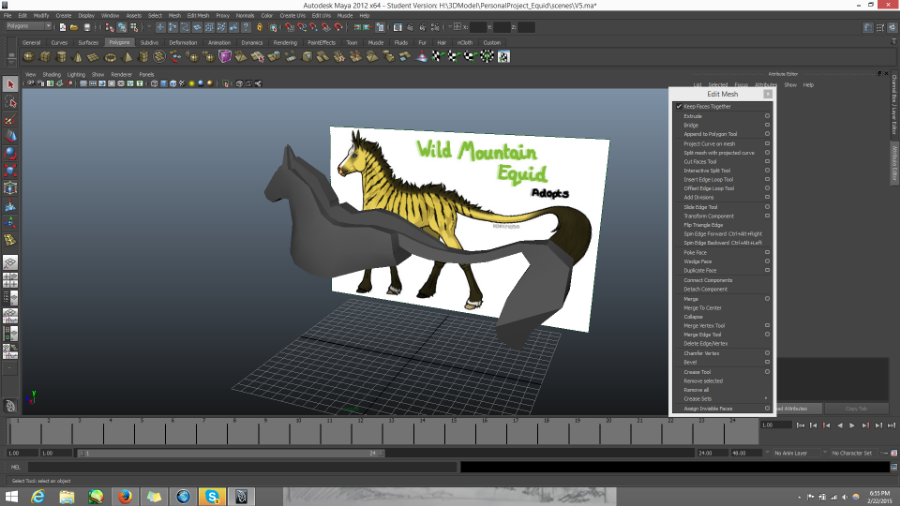Pick the Soft Modification tool
The width and height of the screenshot is (900, 506).
coord(10,205)
